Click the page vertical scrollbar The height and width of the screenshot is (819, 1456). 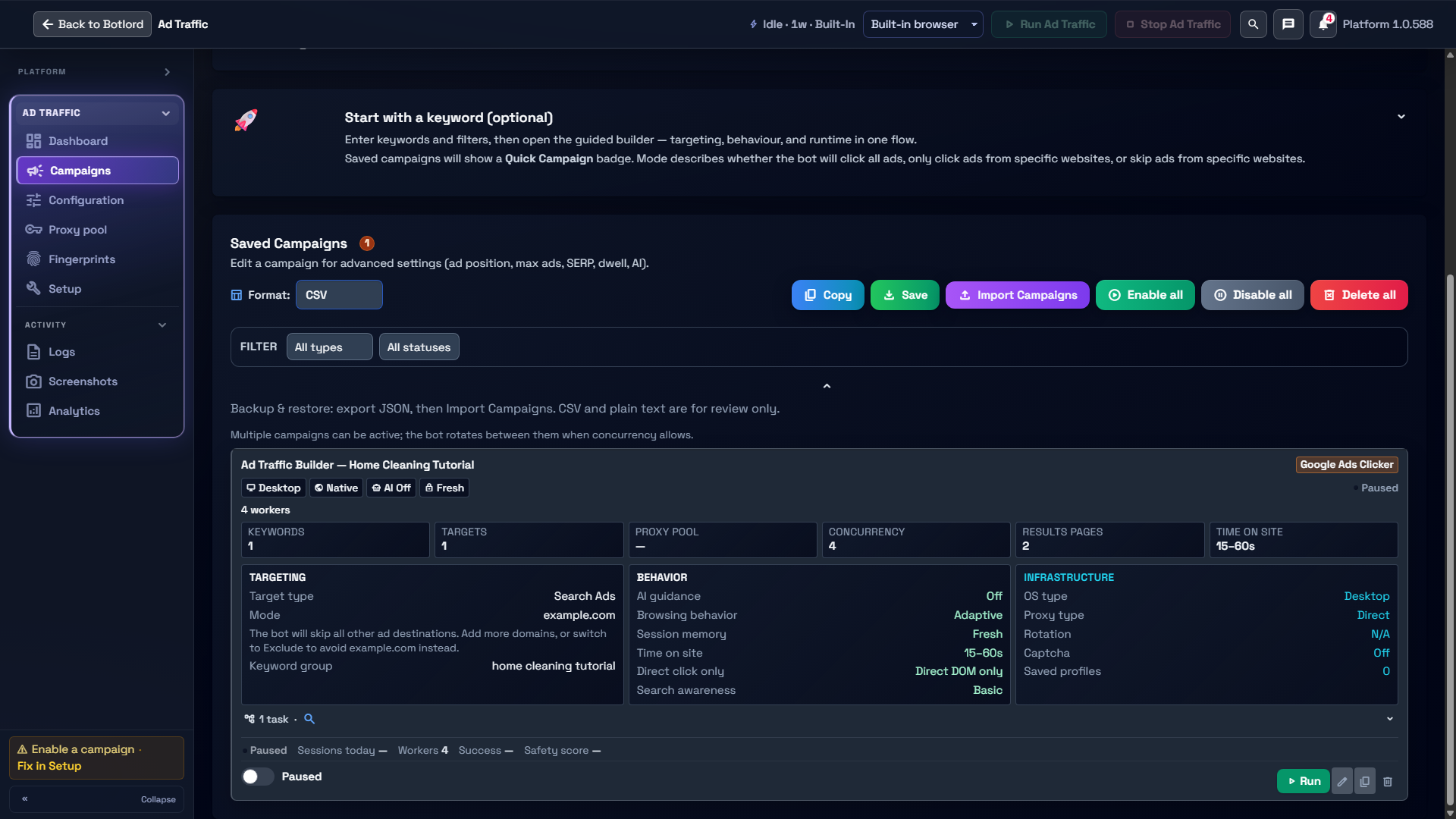[1450, 540]
